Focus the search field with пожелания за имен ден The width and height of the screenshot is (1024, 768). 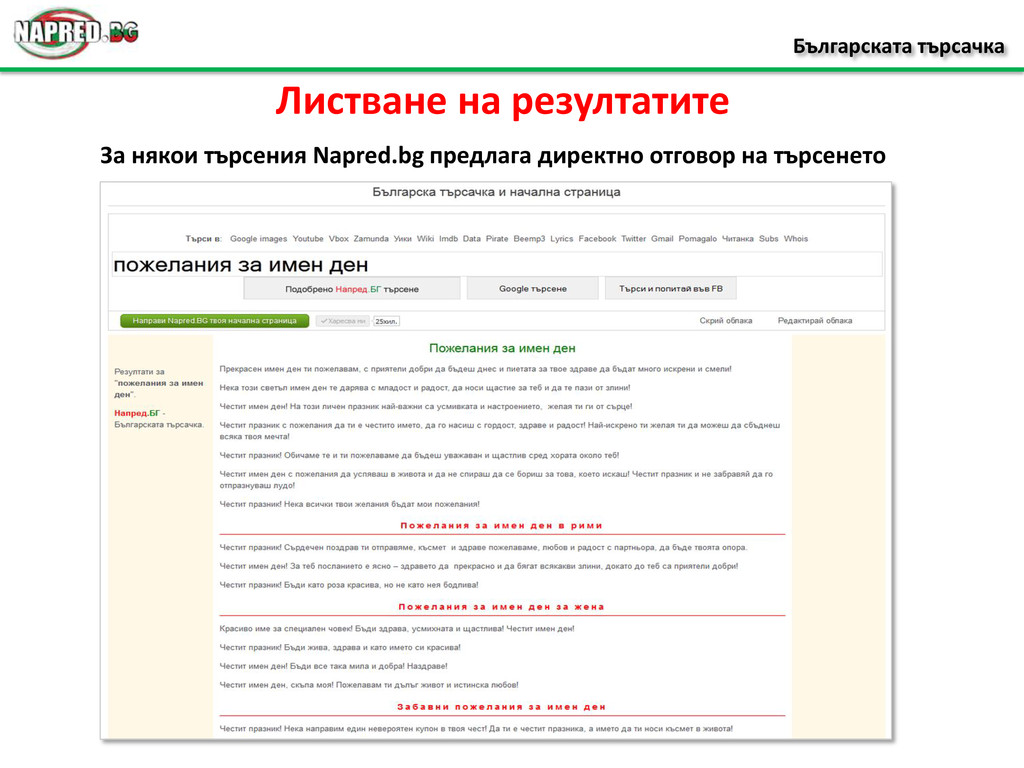click(496, 264)
